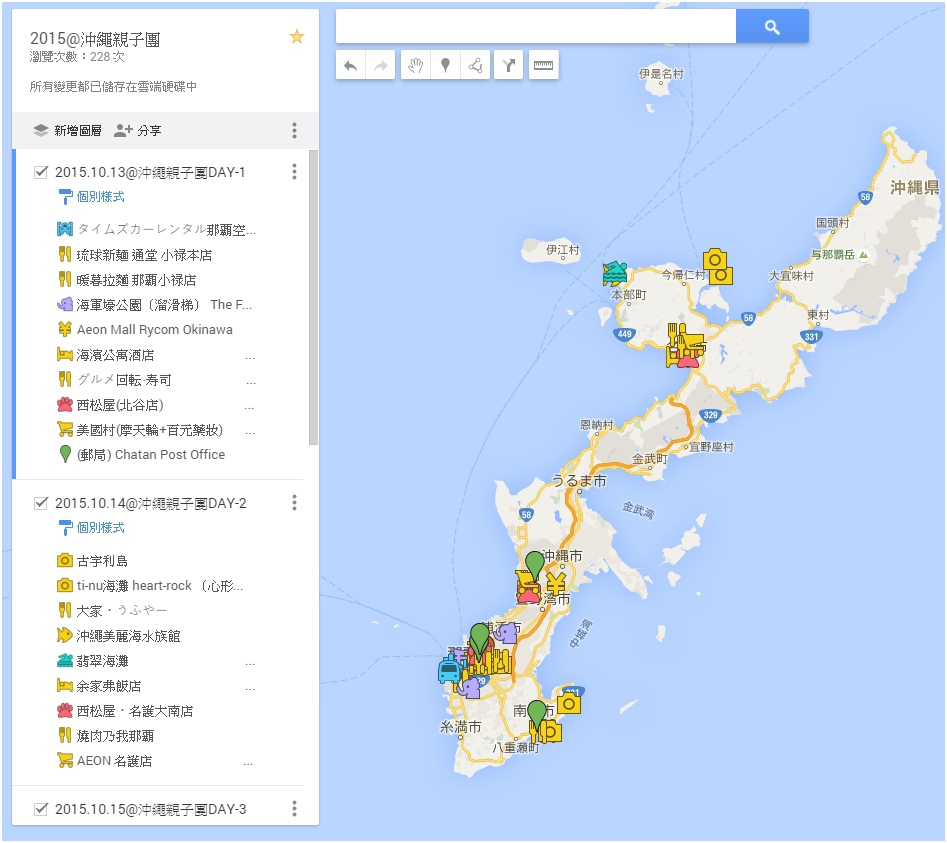The image size is (947, 843).
Task: Click the green pin marker near 沖縄市
Action: pyautogui.click(x=534, y=566)
